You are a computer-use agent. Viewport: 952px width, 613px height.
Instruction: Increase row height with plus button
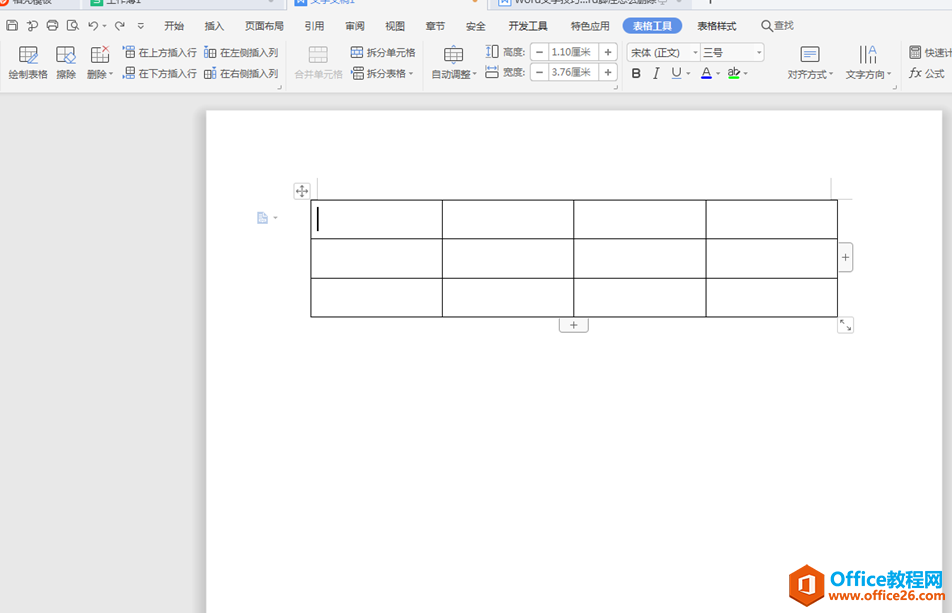pos(608,52)
